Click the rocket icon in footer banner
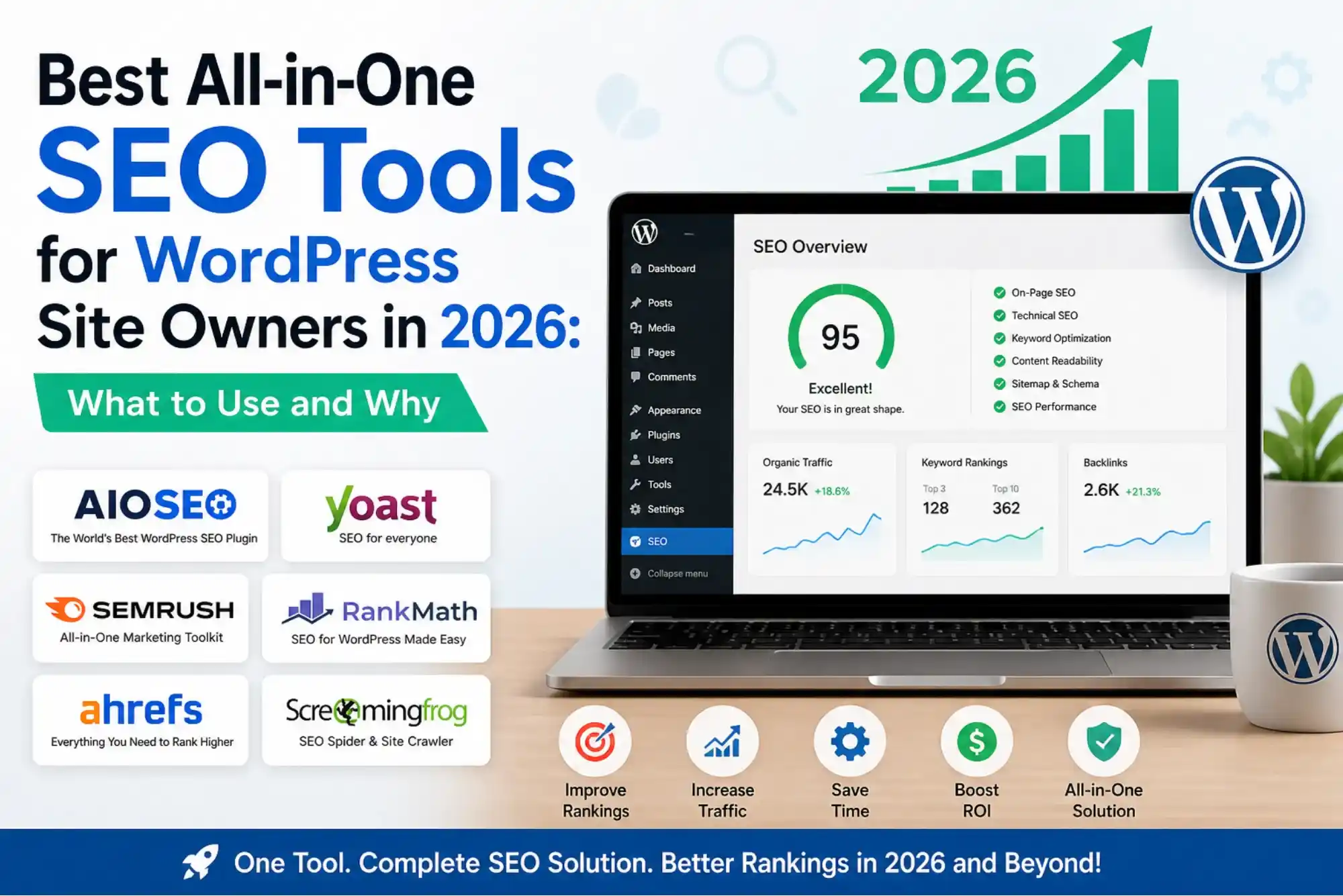The width and height of the screenshot is (1343, 896). (x=200, y=862)
